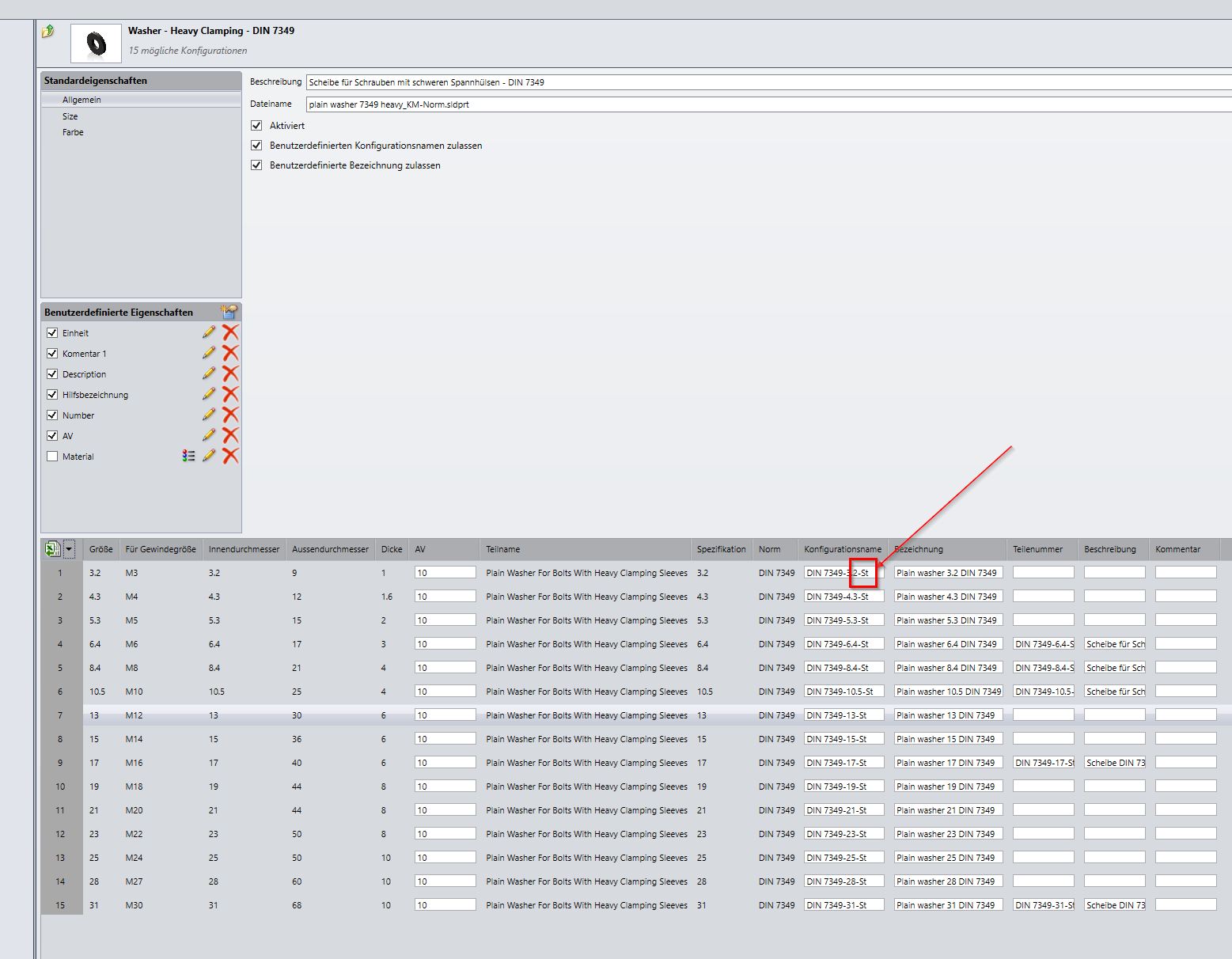Click the Excel export icon above the table

tap(52, 549)
